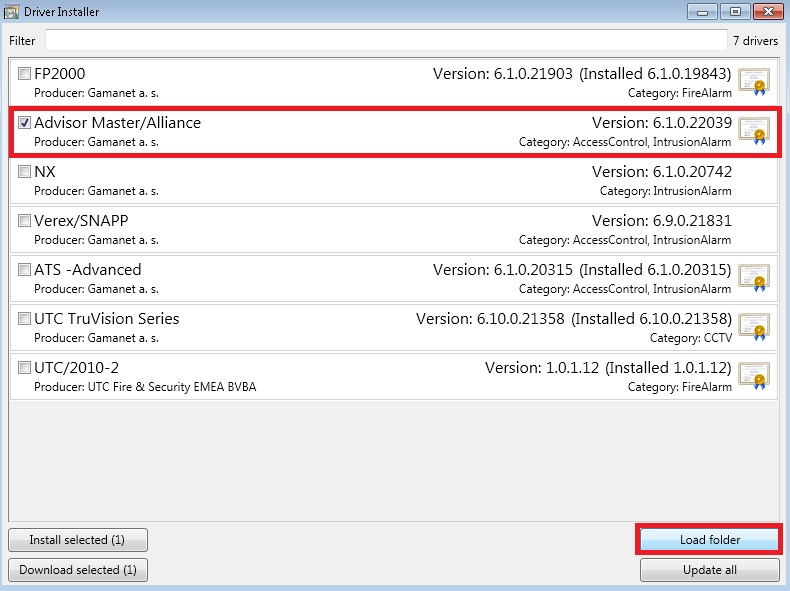Click Producer: UTC Fire & Security EMEA BVBA

145,387
